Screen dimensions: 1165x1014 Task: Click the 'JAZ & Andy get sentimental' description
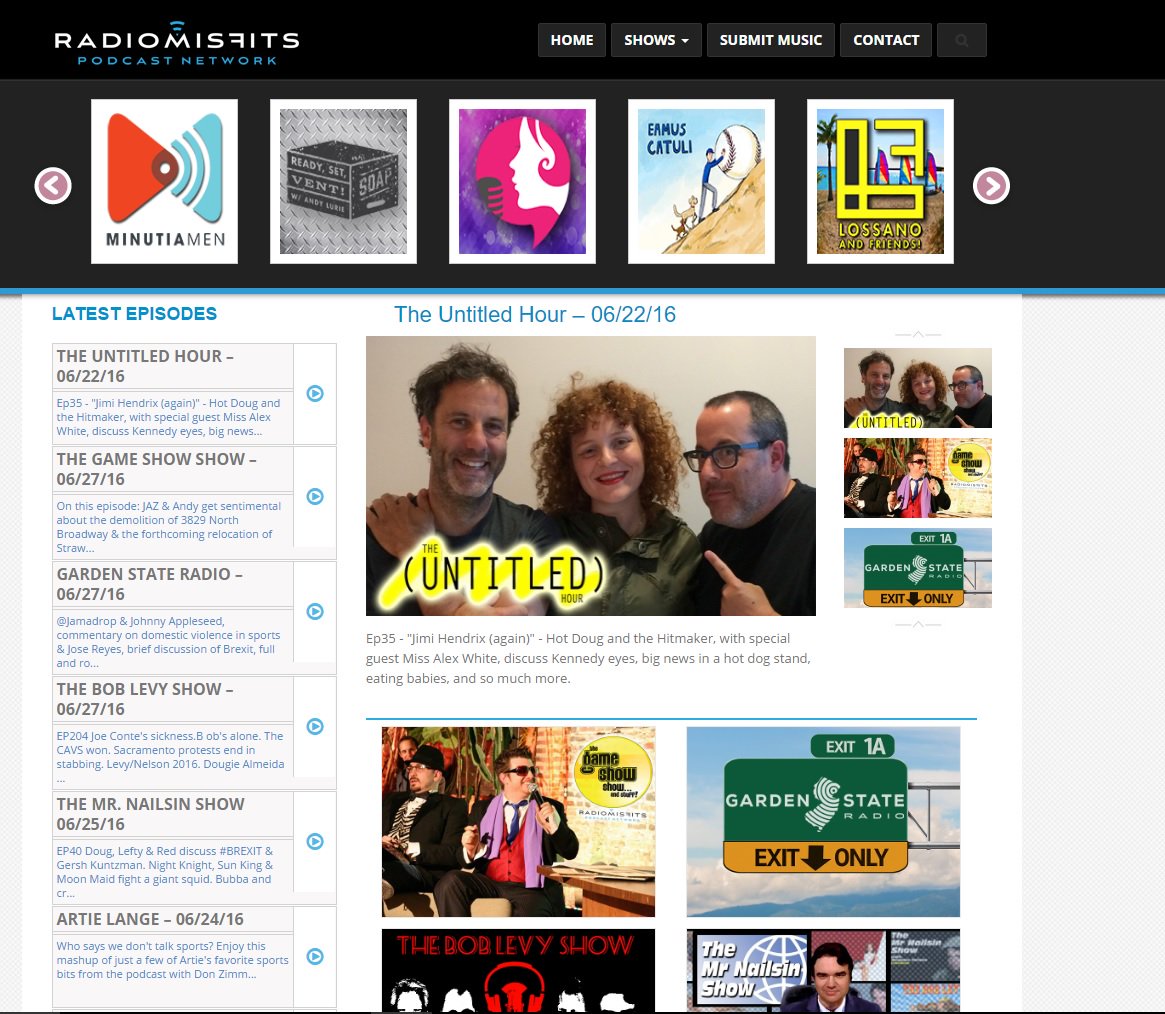[x=169, y=527]
